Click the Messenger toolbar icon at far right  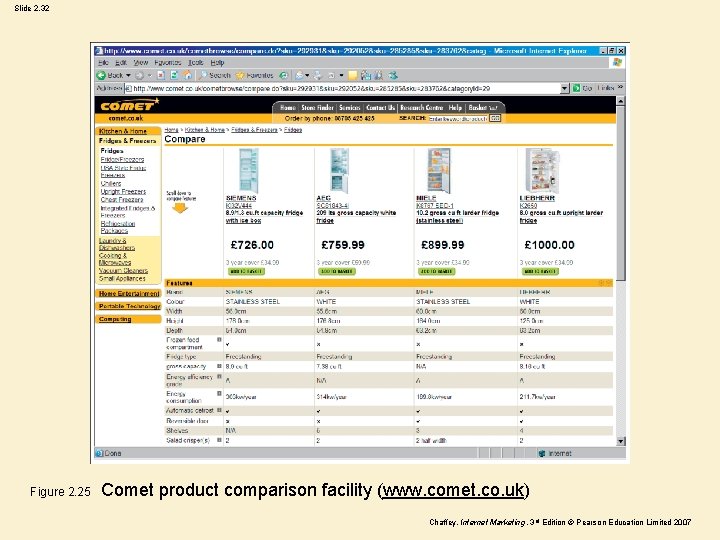pyautogui.click(x=393, y=75)
